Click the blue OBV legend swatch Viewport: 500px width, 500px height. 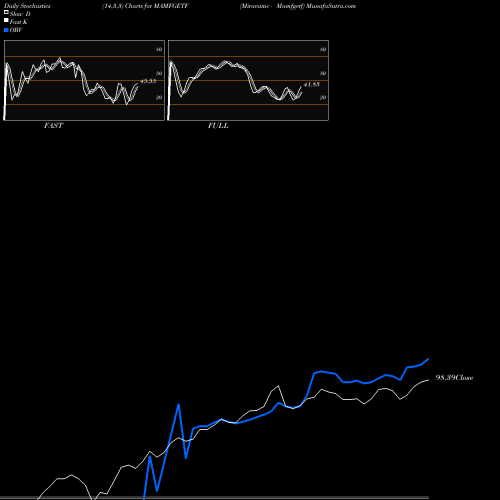[x=6, y=30]
